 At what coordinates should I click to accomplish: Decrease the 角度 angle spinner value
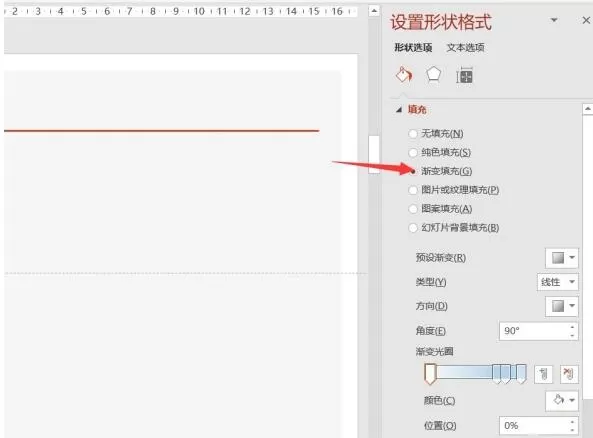coord(573,335)
